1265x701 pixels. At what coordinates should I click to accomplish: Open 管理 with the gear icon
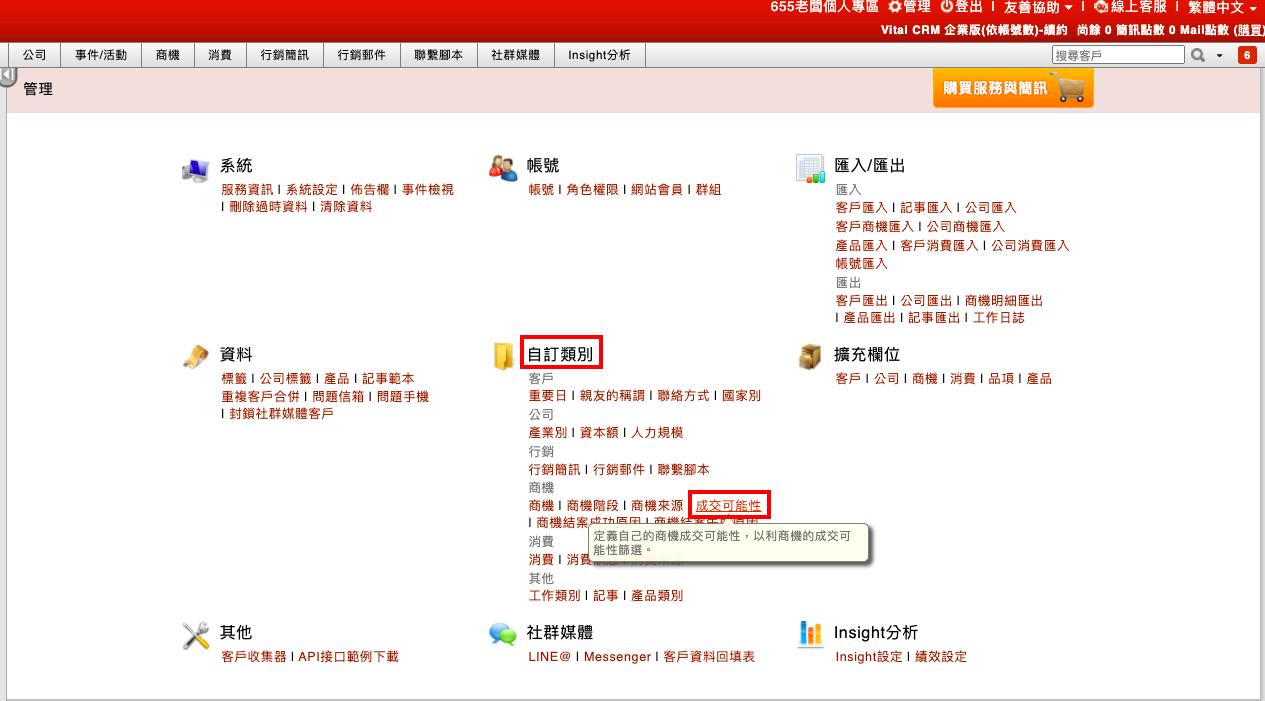pos(909,7)
